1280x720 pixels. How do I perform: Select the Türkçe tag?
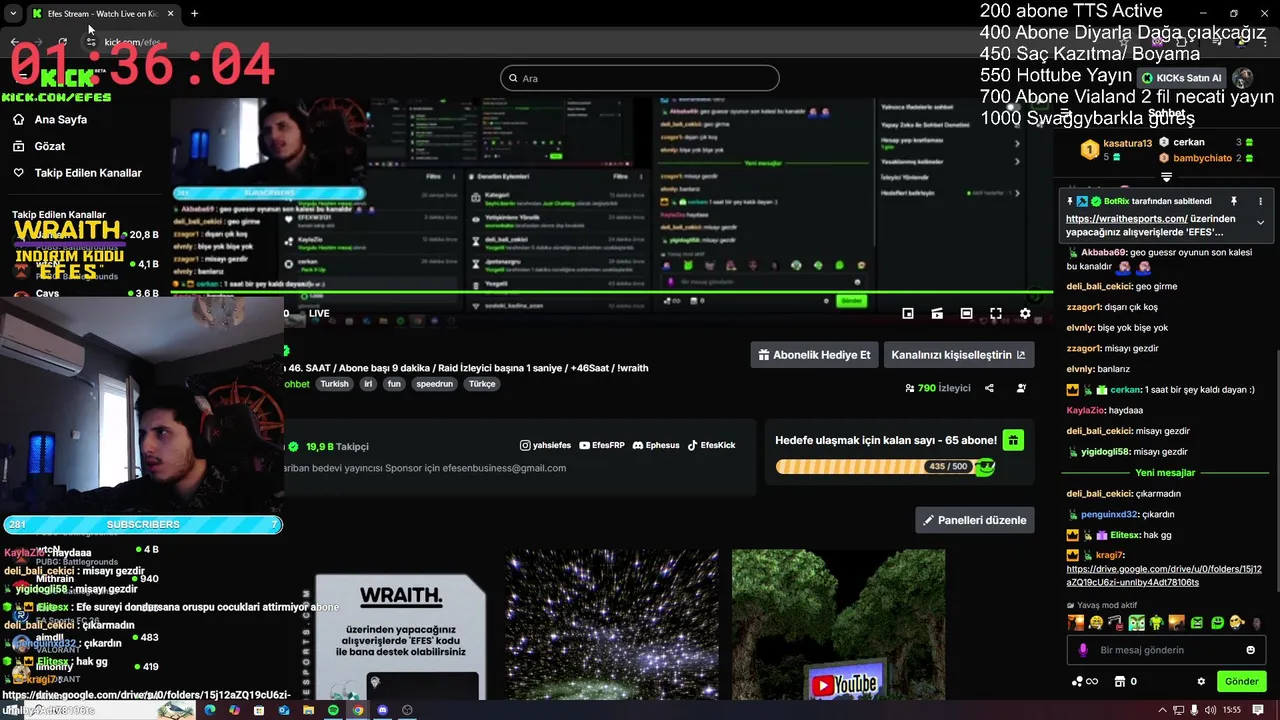[482, 384]
